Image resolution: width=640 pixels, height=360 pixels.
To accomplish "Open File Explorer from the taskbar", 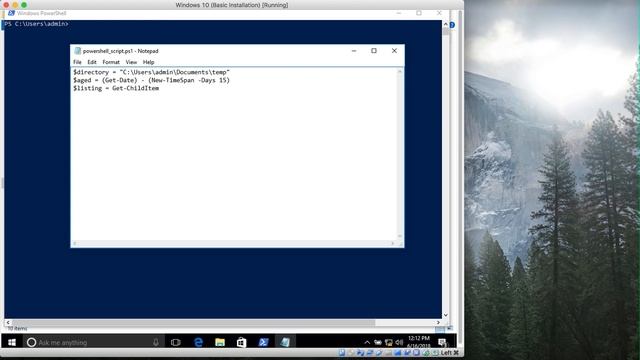I will [220, 342].
